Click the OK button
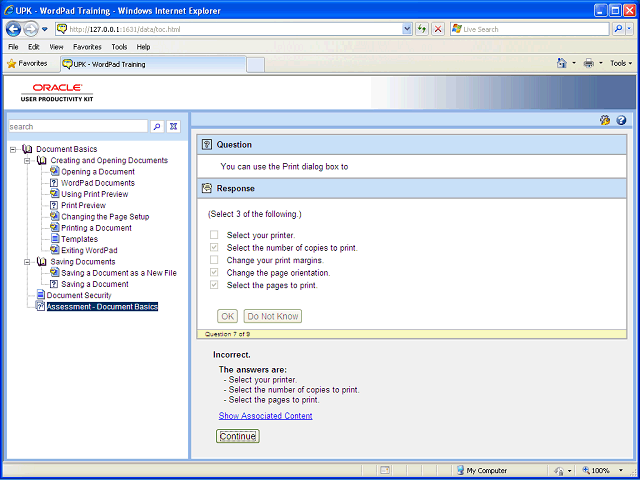 (228, 316)
